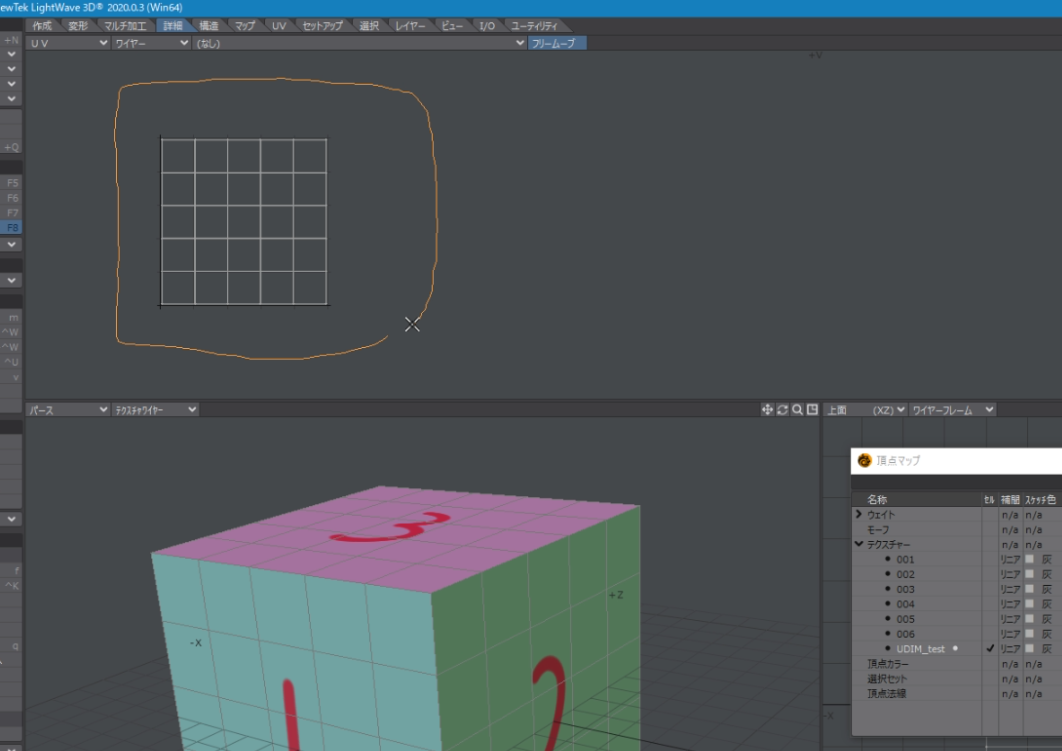This screenshot has height=751, width=1062.
Task: Select the ビュー tab
Action: click(x=452, y=26)
